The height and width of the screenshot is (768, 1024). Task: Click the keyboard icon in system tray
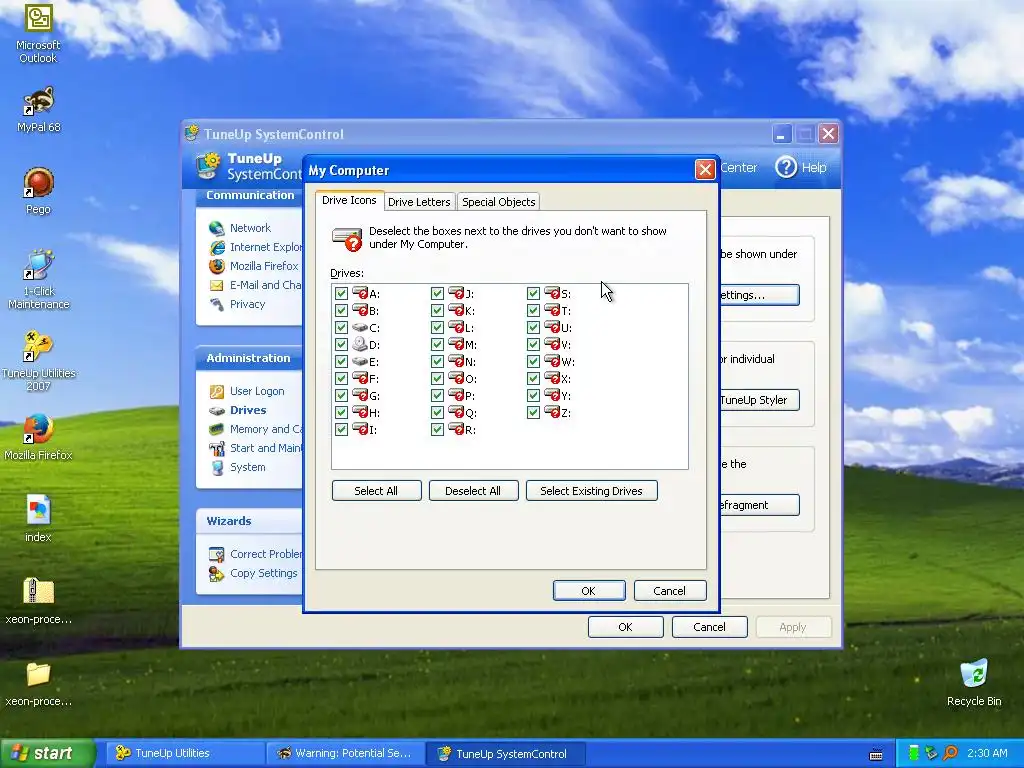coord(876,754)
